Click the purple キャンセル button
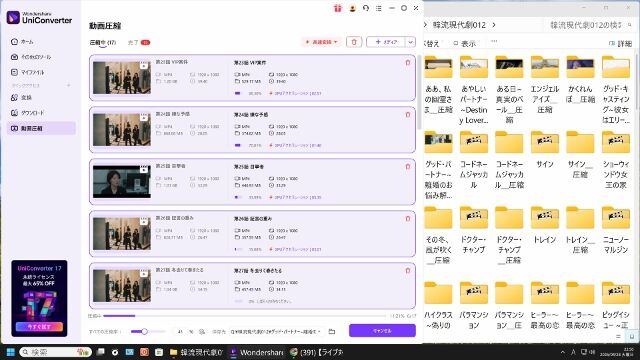 [382, 331]
